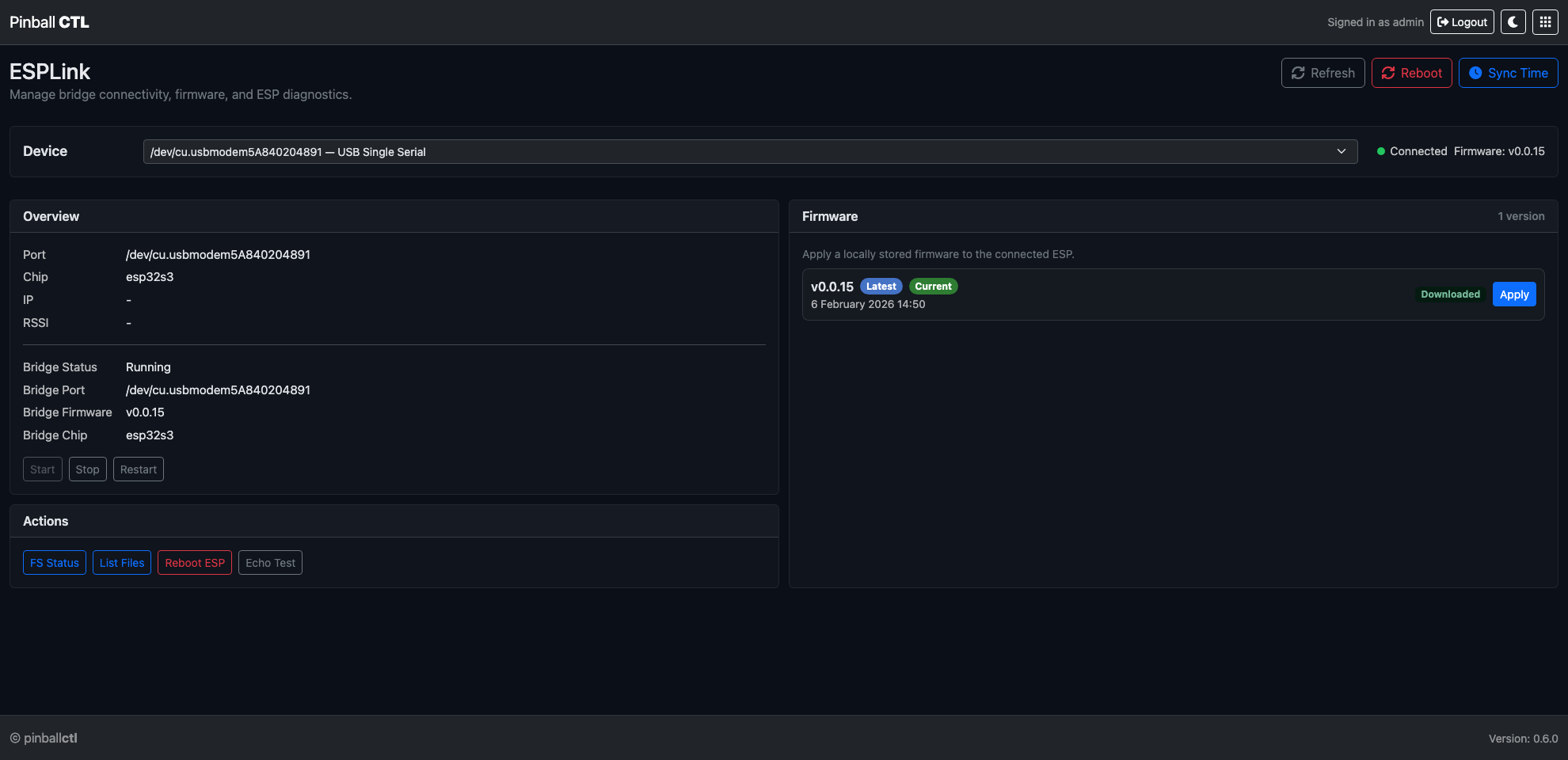Click Reboot ESP action

pos(195,563)
